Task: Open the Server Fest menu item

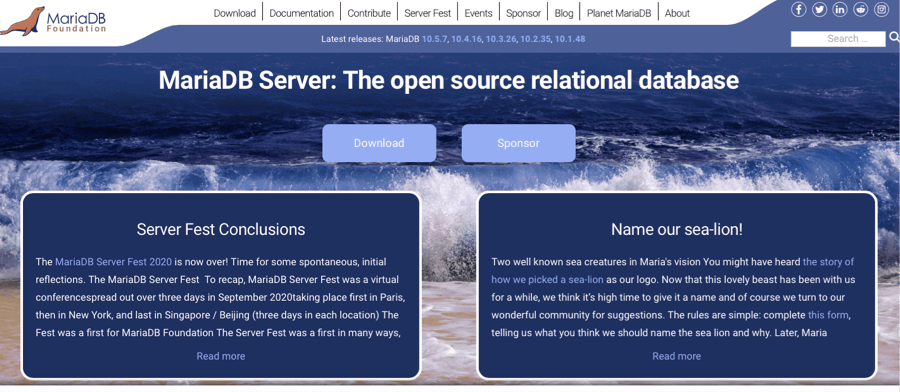Action: (428, 13)
